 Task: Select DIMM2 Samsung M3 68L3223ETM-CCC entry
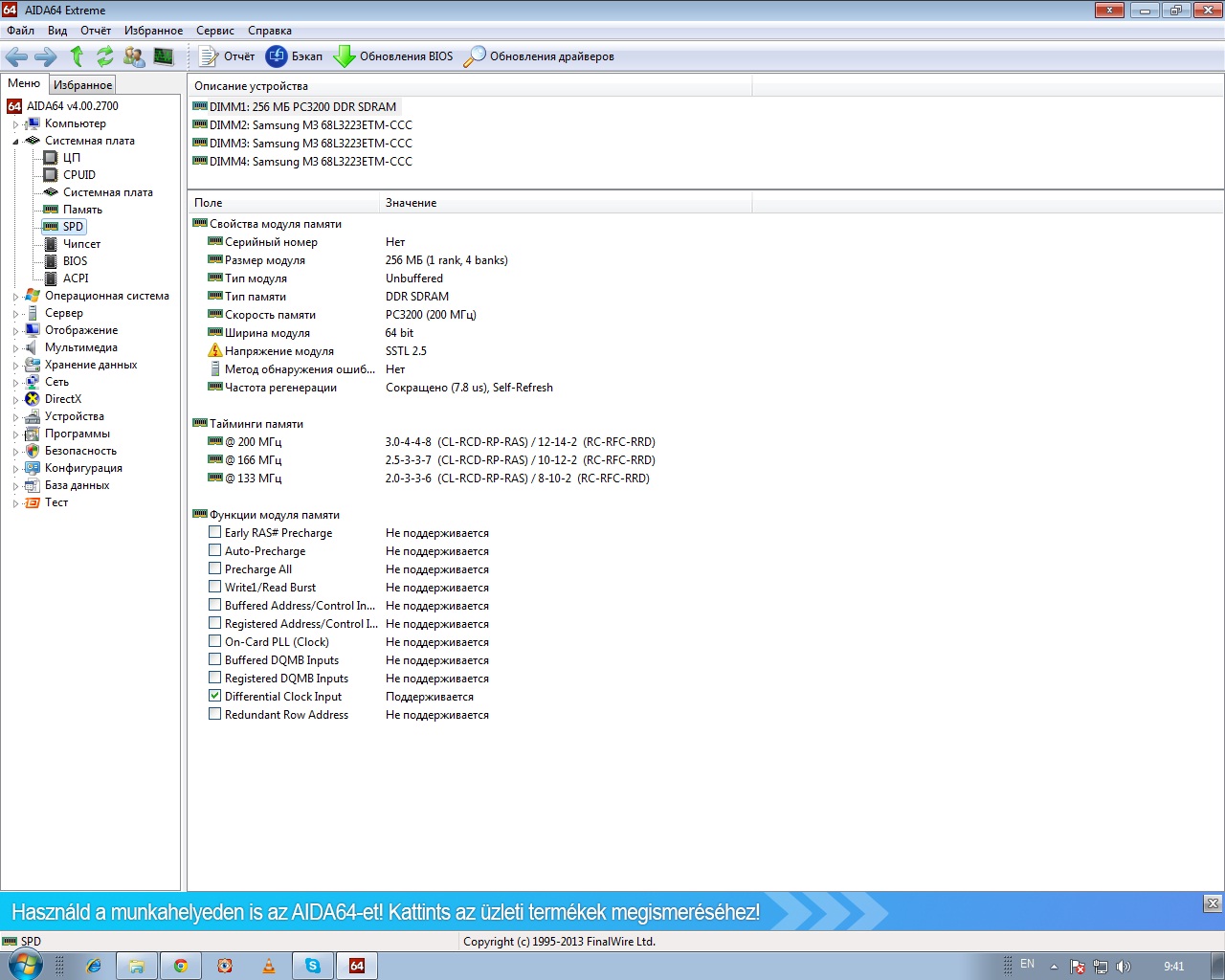310,125
